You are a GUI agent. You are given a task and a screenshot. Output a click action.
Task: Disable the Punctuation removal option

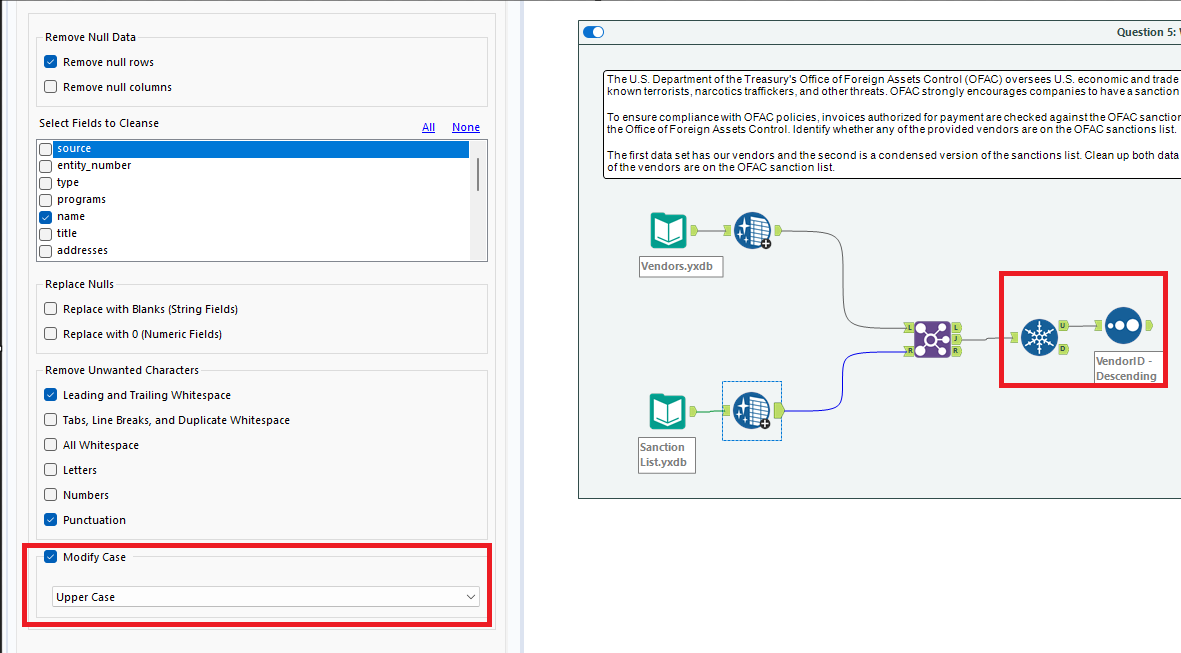50,519
